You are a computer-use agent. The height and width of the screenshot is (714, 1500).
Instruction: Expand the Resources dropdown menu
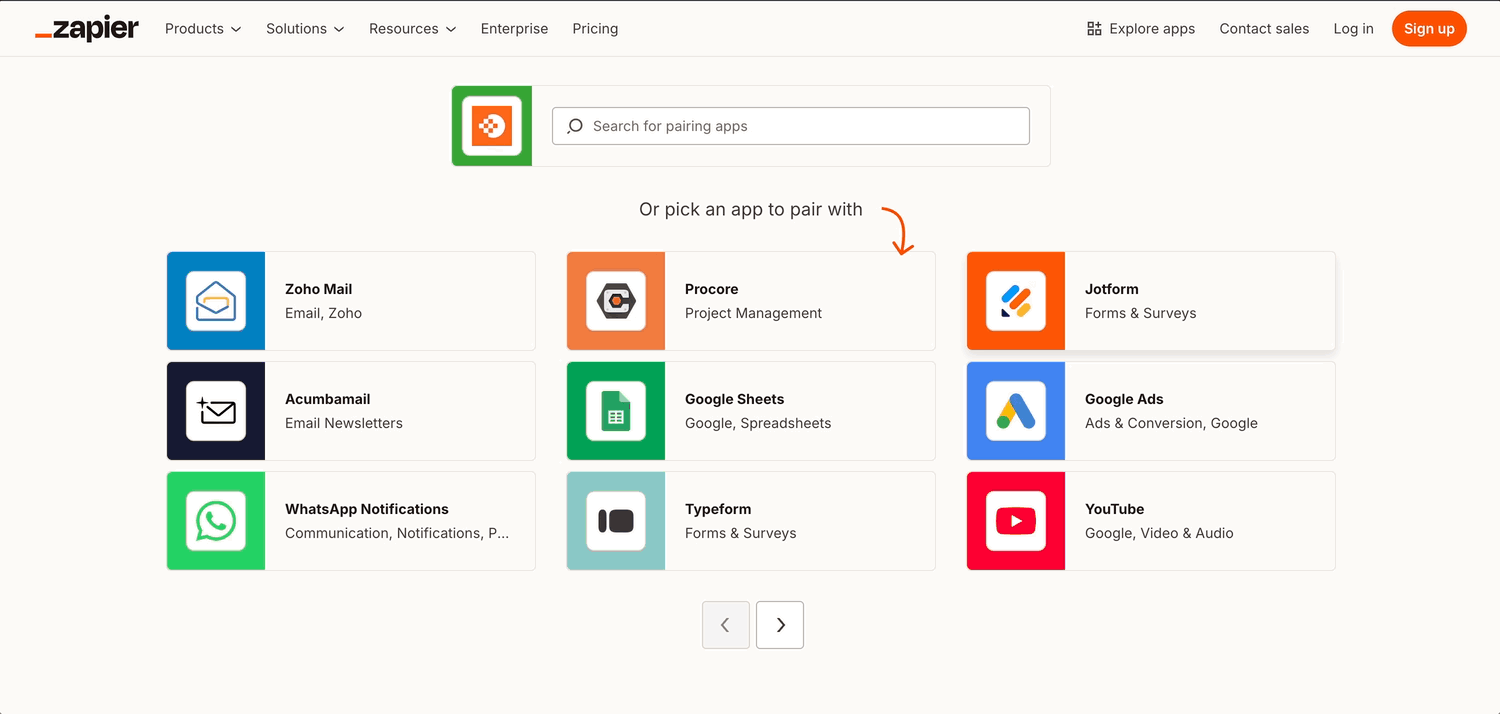(x=412, y=29)
